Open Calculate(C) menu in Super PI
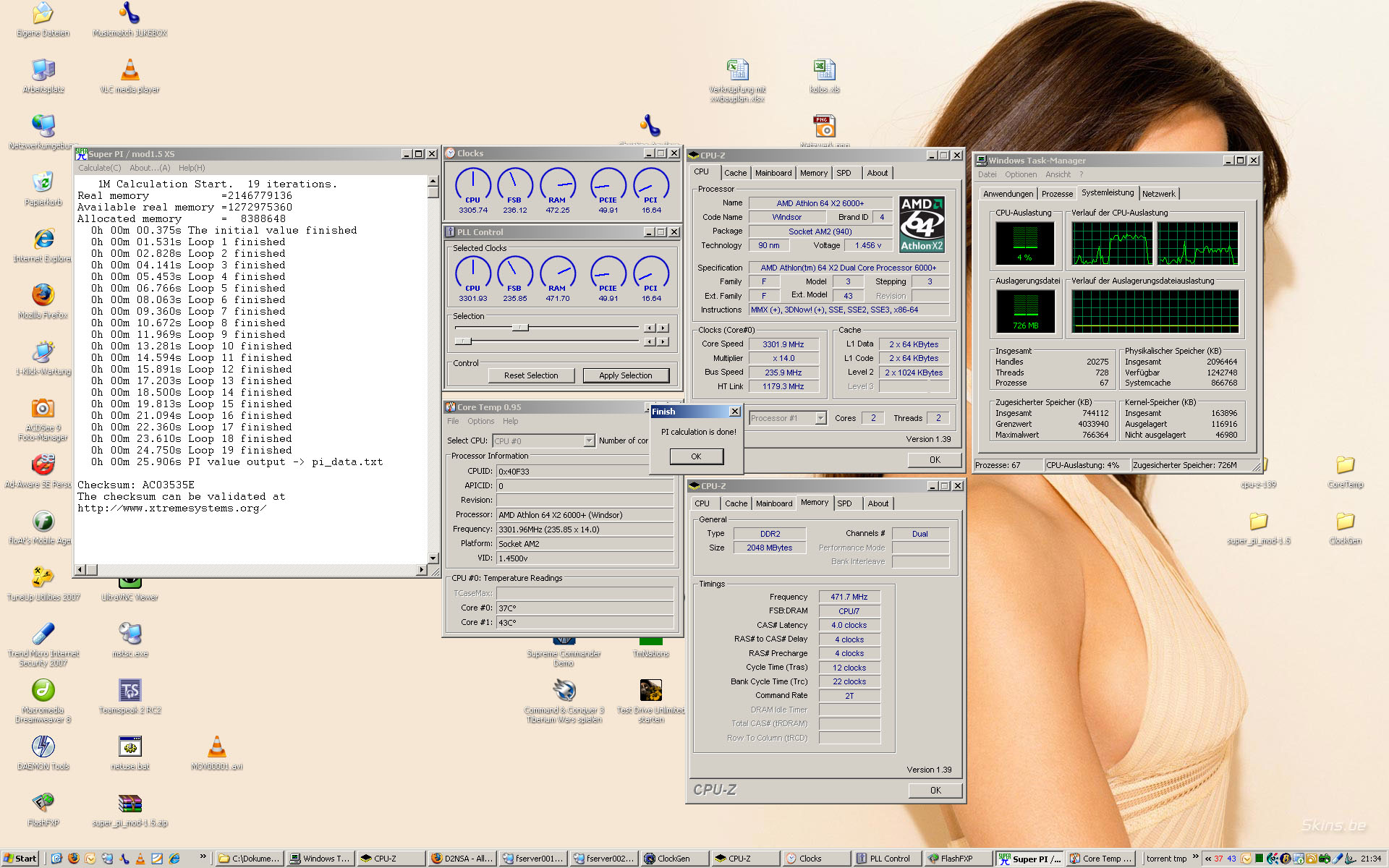Screen dimensions: 1389x868 click(x=100, y=168)
